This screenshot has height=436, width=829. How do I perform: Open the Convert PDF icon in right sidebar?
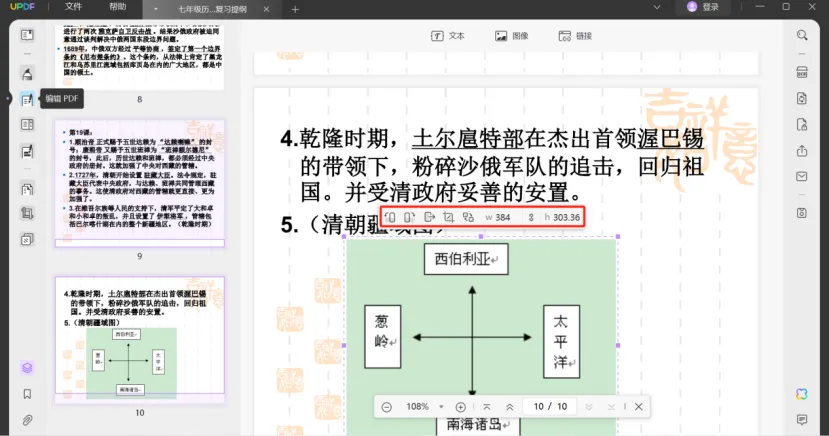click(x=802, y=98)
